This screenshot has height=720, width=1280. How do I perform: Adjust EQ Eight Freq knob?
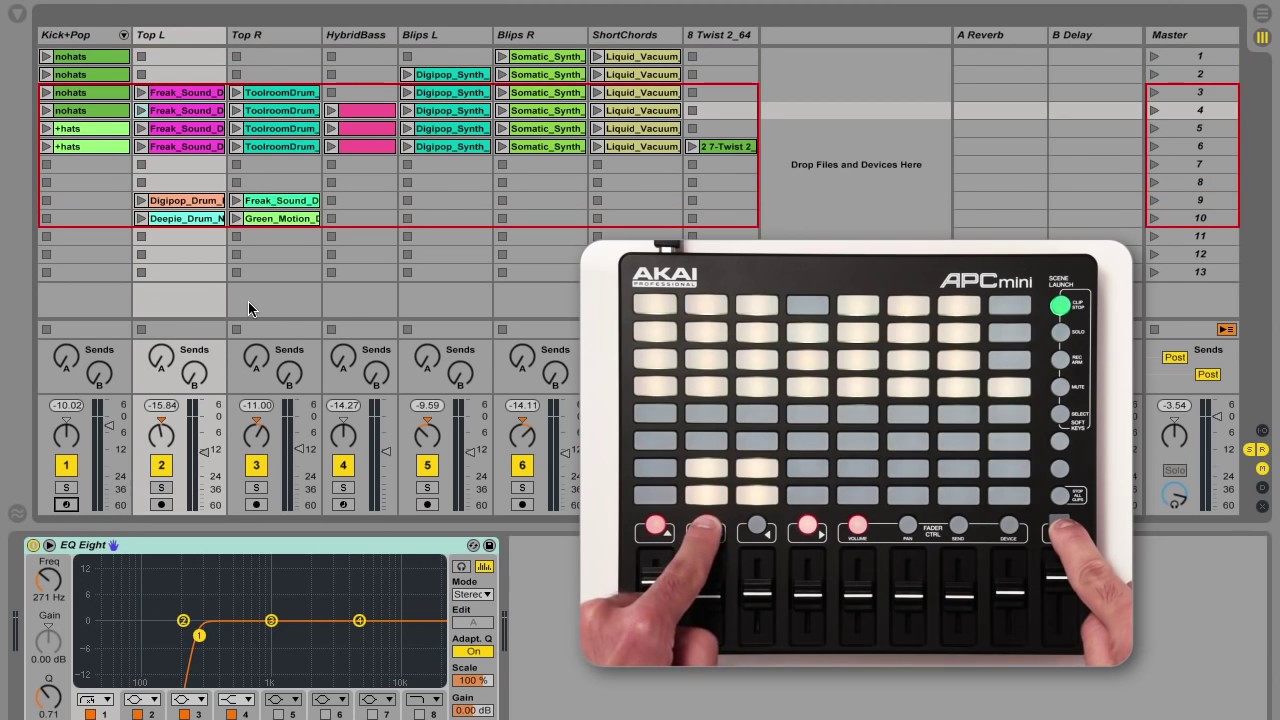tap(48, 580)
